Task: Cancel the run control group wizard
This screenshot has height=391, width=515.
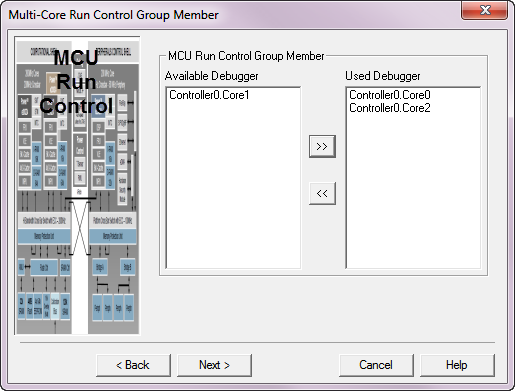Action: [x=376, y=365]
